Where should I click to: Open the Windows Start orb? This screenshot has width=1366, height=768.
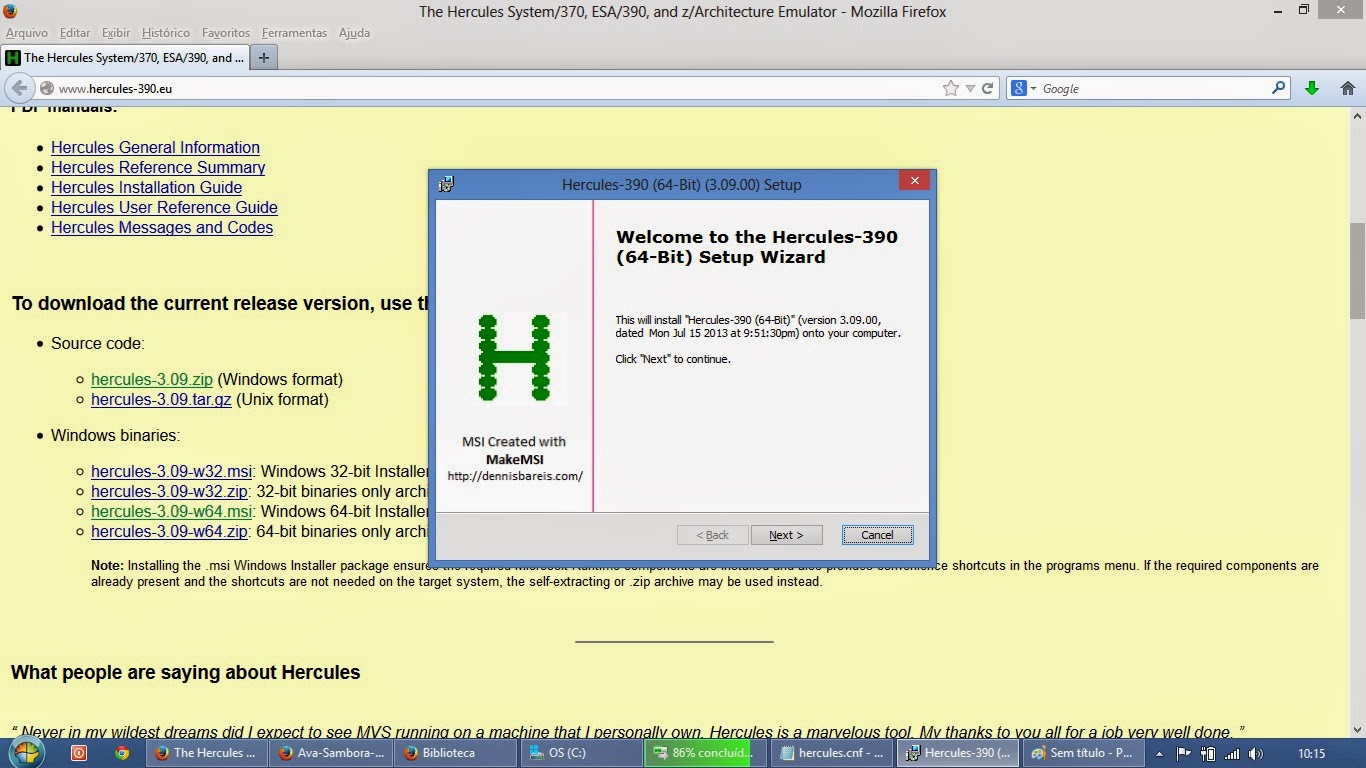click(27, 752)
